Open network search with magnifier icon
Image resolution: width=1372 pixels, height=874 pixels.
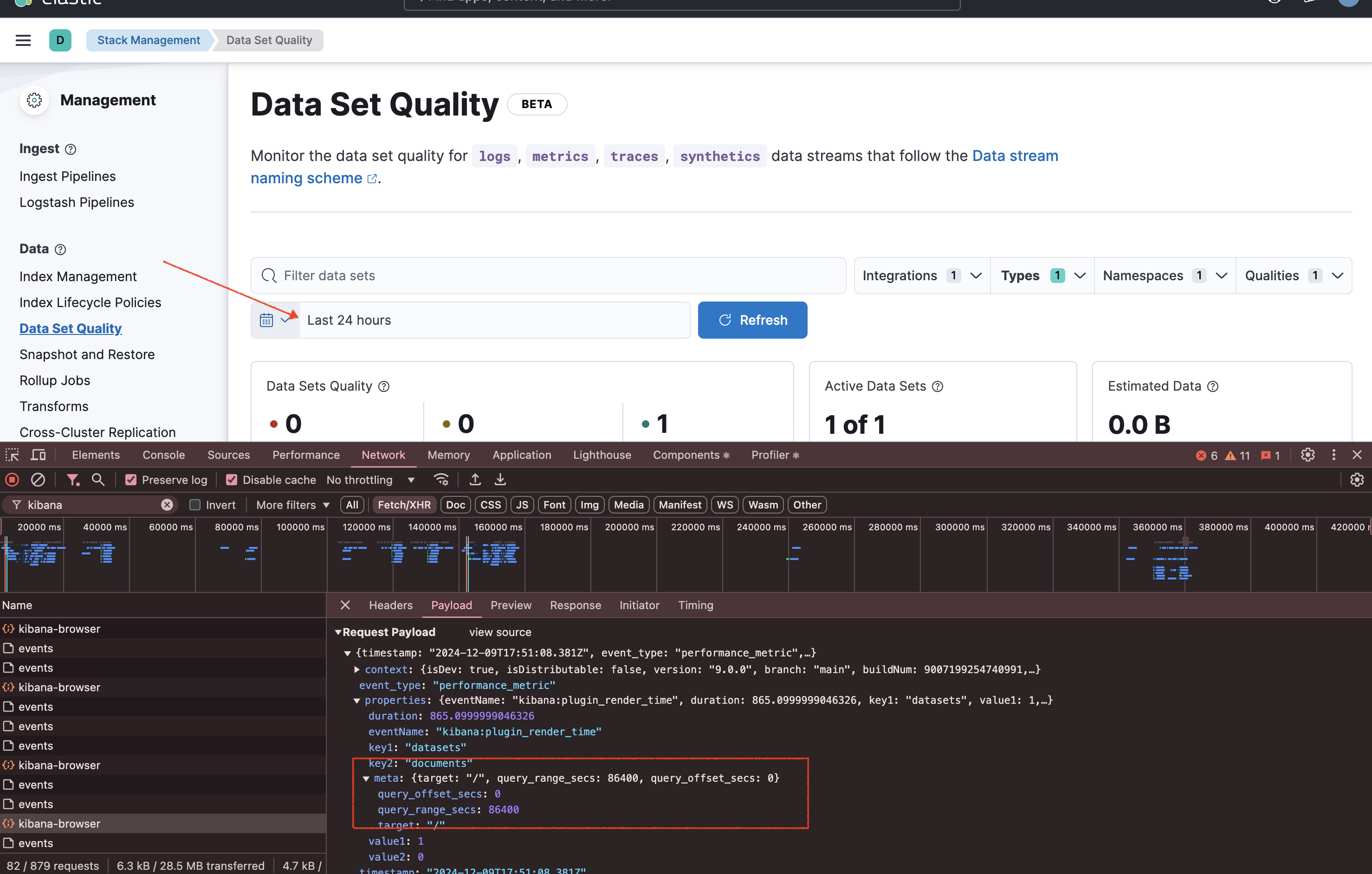[98, 480]
